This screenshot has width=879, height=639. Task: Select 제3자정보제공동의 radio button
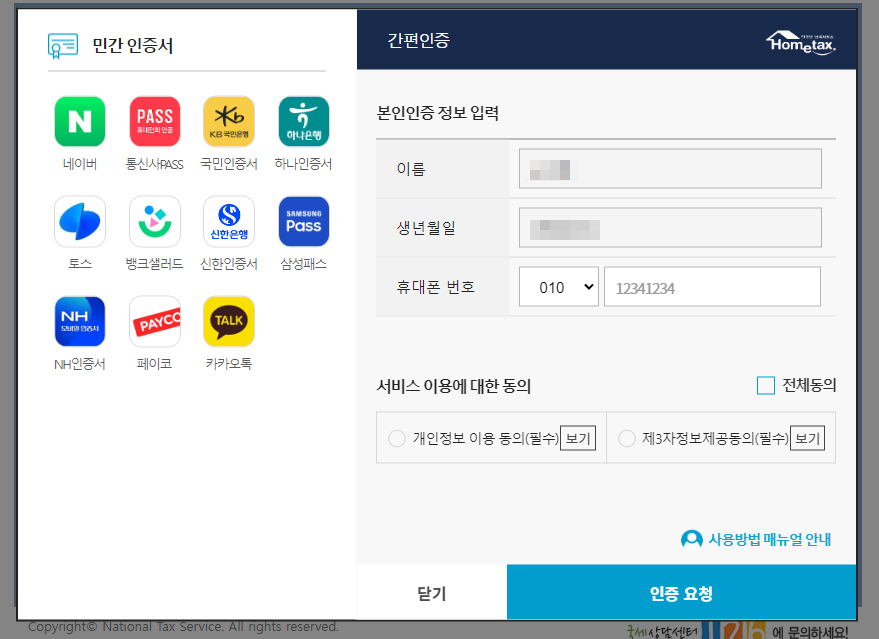point(627,438)
